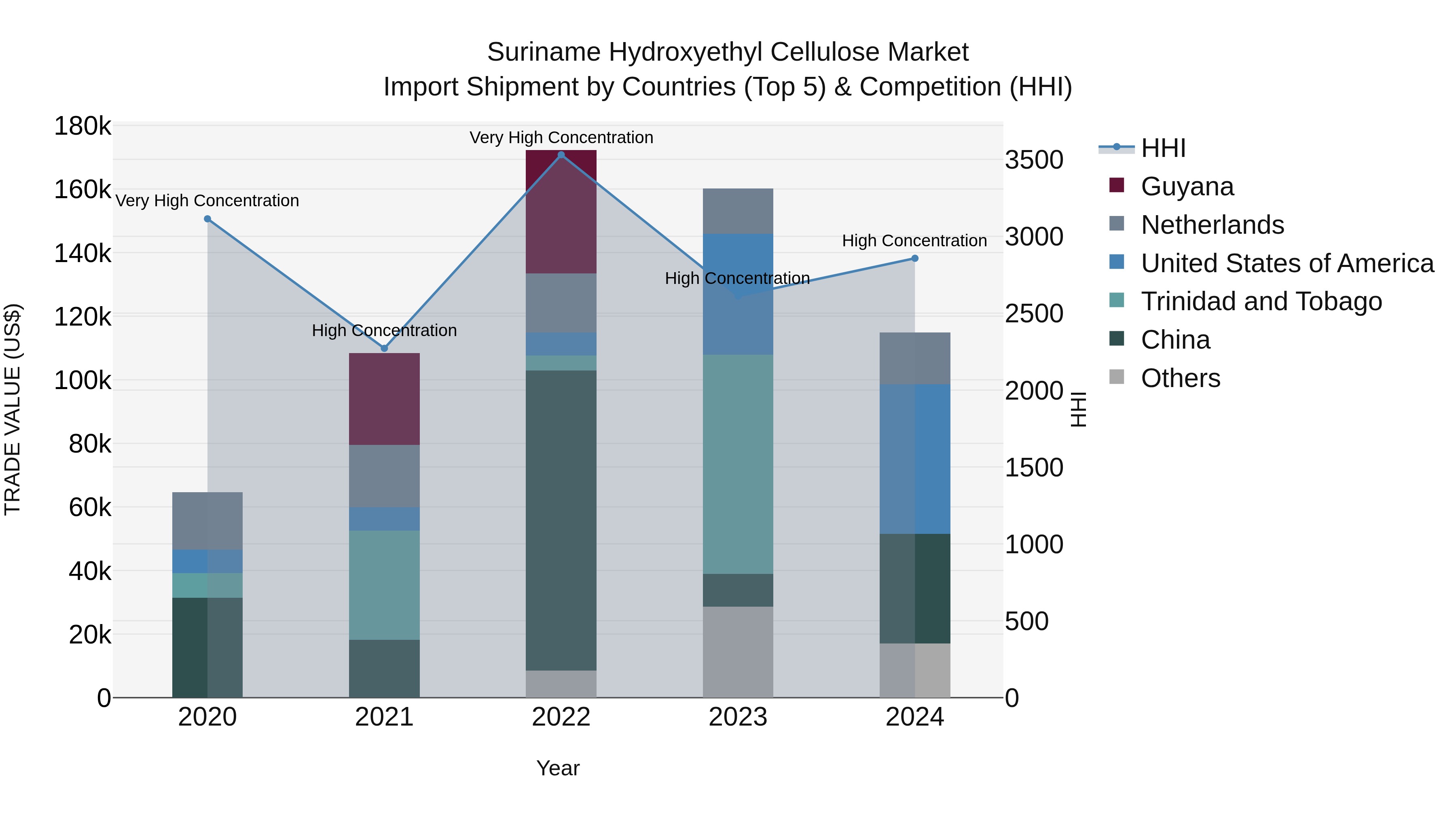Click the 'TRADE VALUE (US$)' axis title
The height and width of the screenshot is (819, 1456).
click(13, 409)
